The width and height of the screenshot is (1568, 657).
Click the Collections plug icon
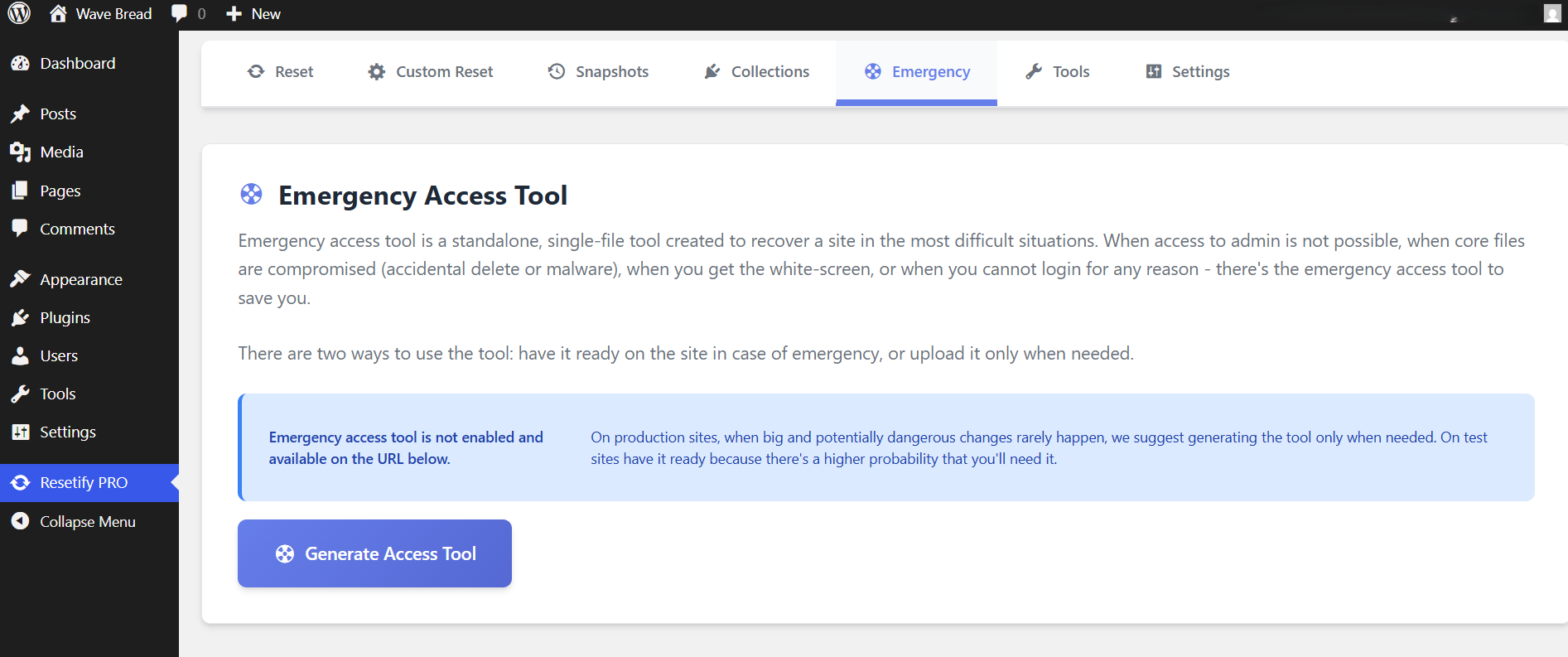tap(712, 72)
